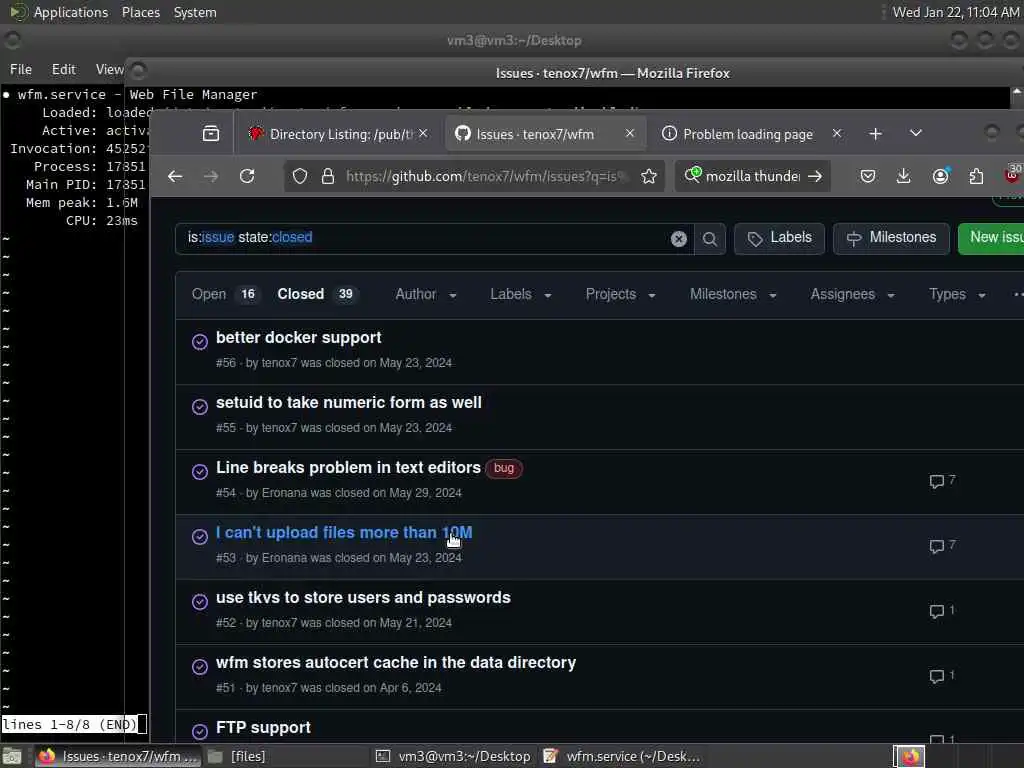
Task: Click closed status icon of better docker support
Action: [x=200, y=342]
